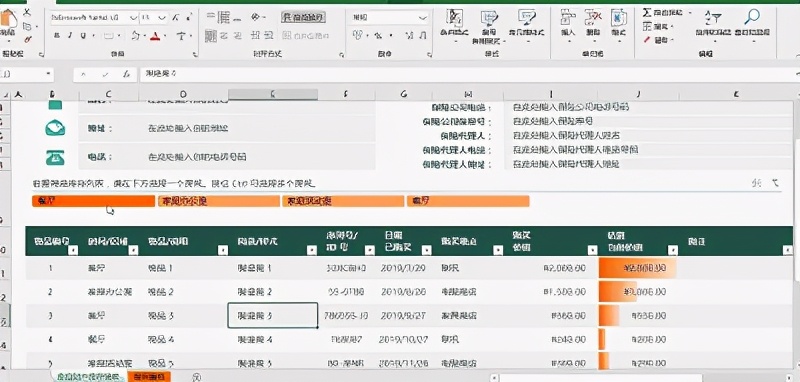Select the Format Painter brush
Image resolution: width=800 pixels, height=382 pixels.
click(28, 39)
